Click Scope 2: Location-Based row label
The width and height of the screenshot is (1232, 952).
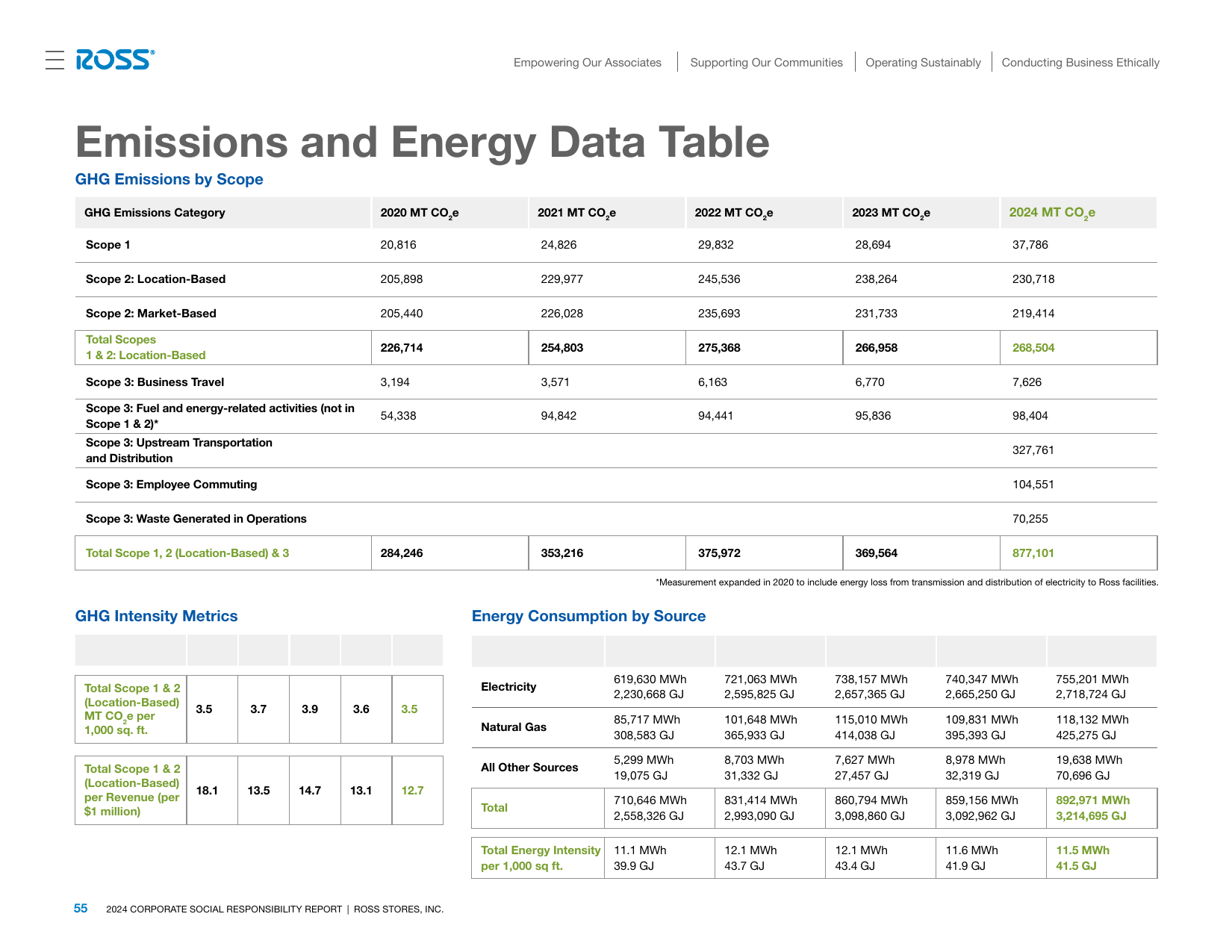click(155, 279)
